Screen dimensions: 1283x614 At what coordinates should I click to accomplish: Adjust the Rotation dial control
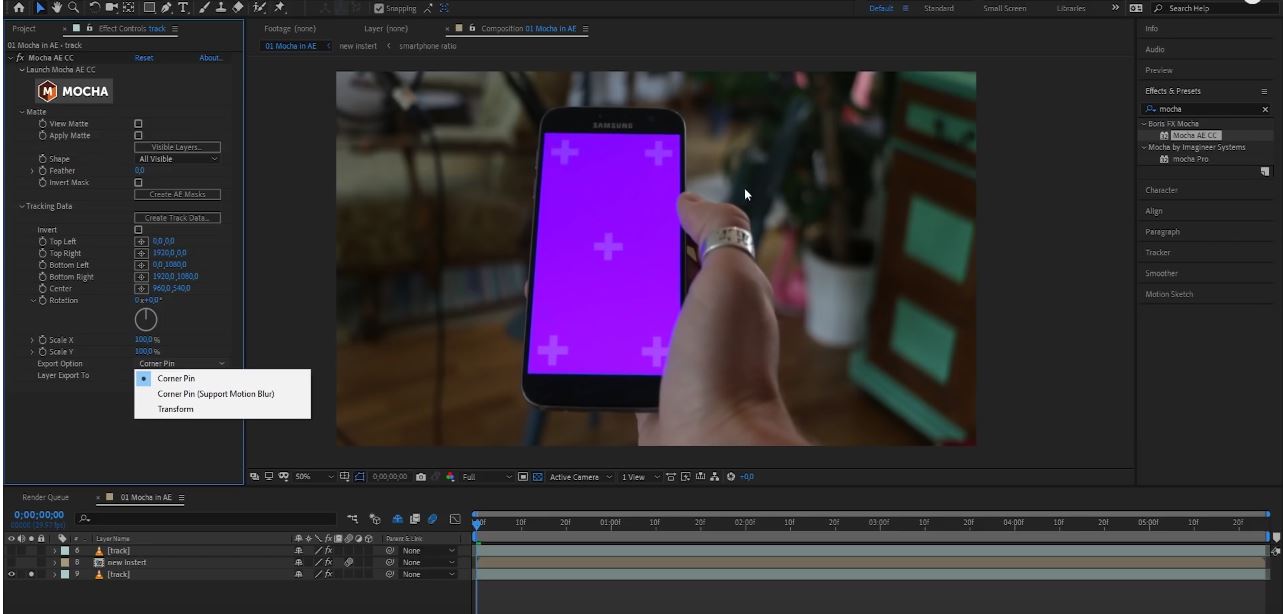click(x=146, y=319)
